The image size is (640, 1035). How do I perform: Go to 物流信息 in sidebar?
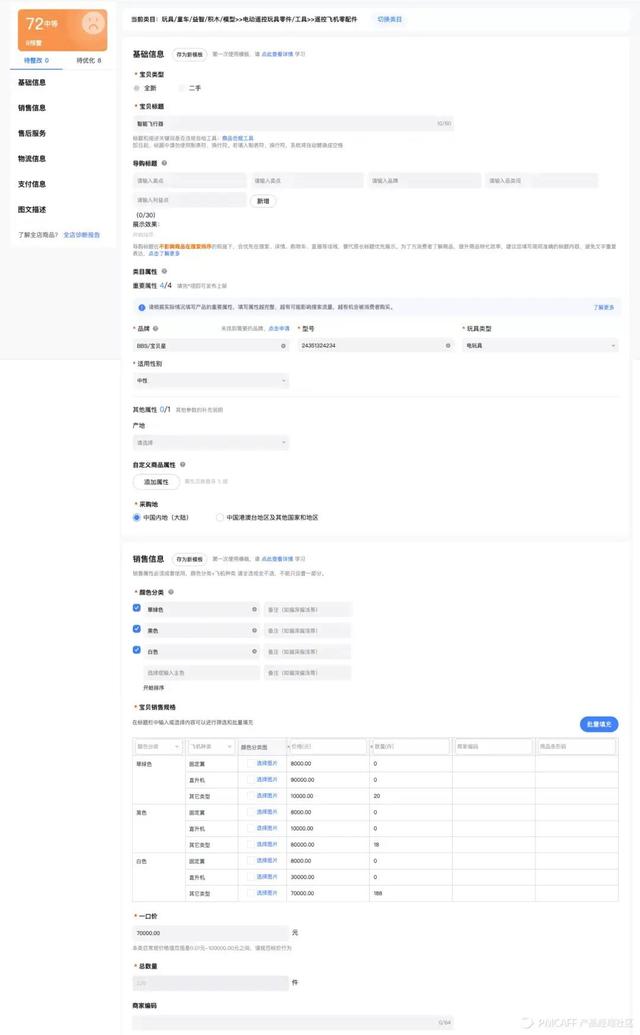(32, 158)
